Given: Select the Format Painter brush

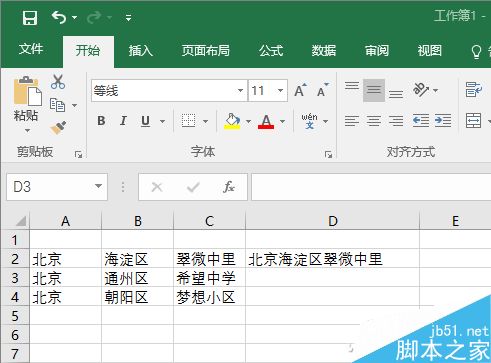Looking at the screenshot, I should point(58,128).
